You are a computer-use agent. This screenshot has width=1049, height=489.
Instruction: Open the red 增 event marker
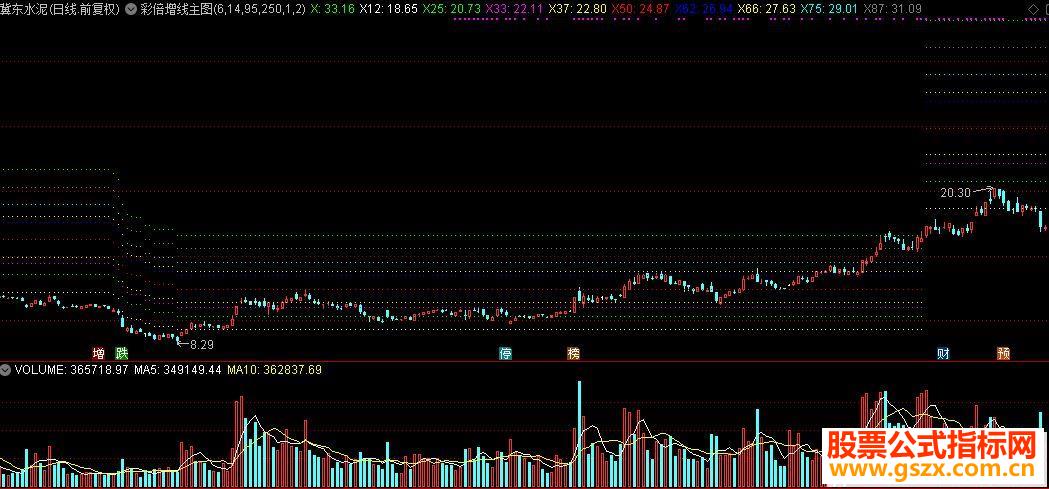point(98,353)
